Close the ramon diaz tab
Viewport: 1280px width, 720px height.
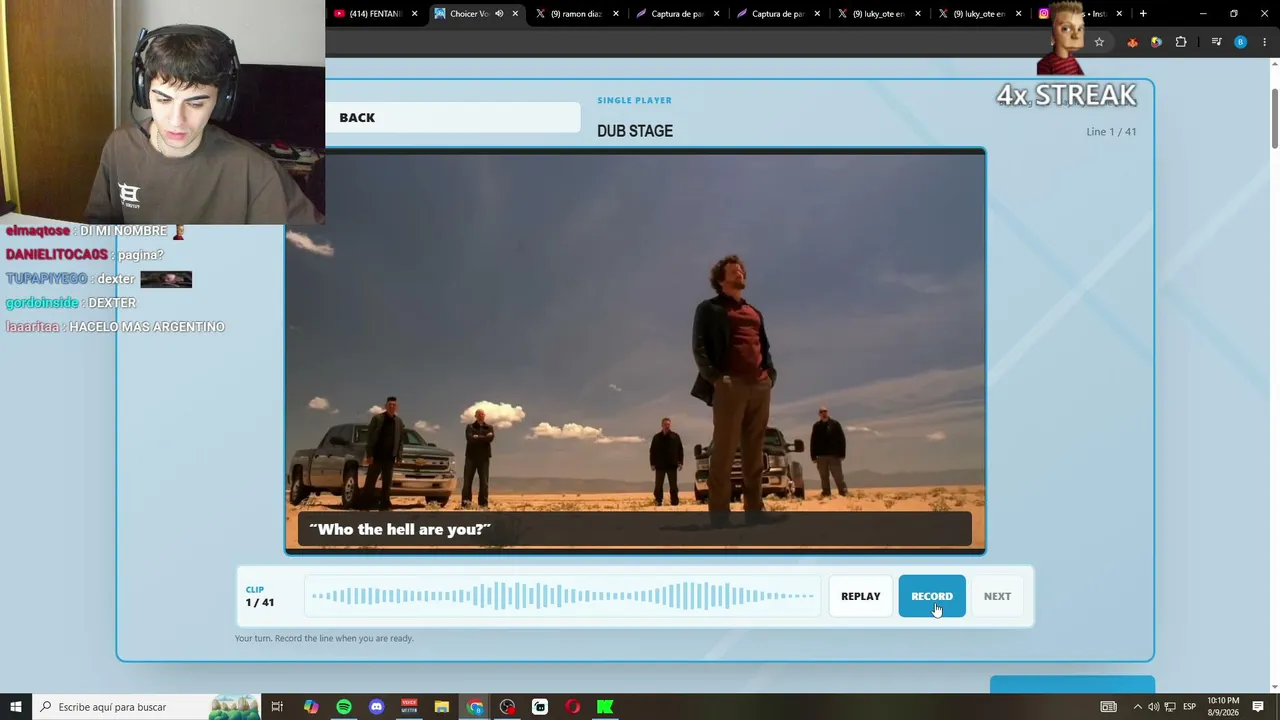(x=616, y=14)
